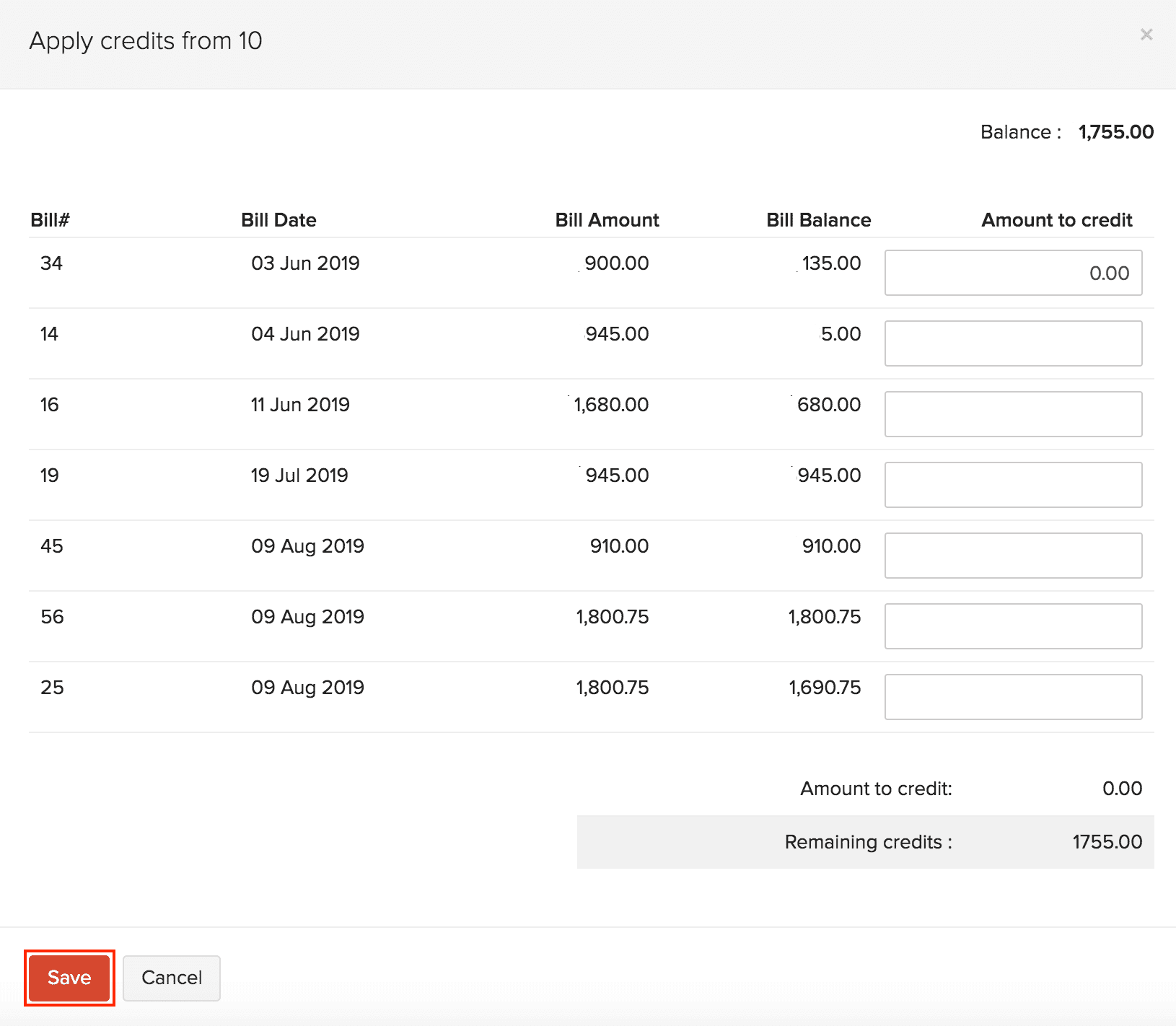This screenshot has width=1176, height=1026.
Task: Click the Apply credits from 10 title
Action: click(146, 40)
